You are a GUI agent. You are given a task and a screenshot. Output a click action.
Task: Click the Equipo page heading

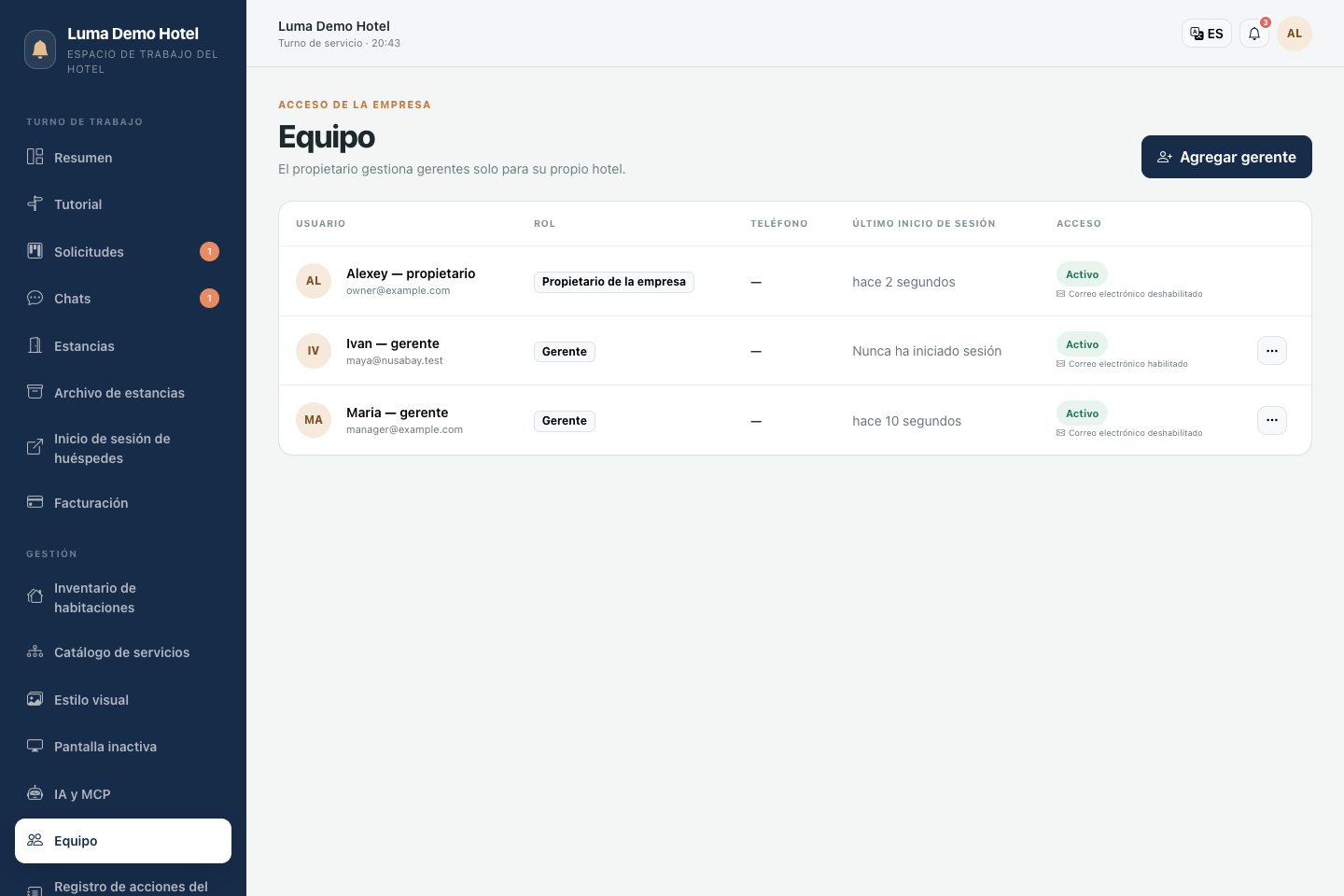(x=327, y=137)
